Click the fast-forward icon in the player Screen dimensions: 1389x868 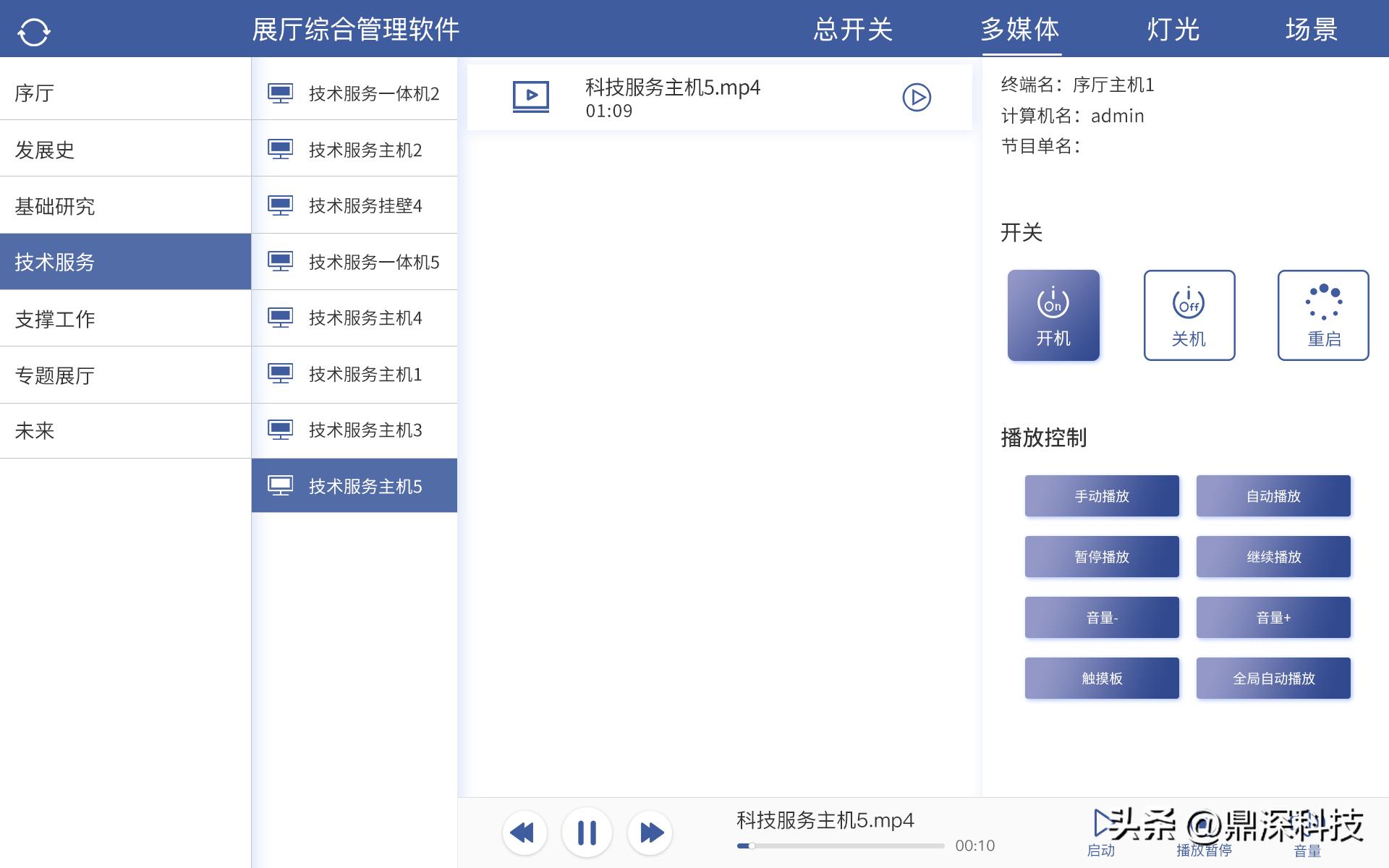pyautogui.click(x=650, y=833)
